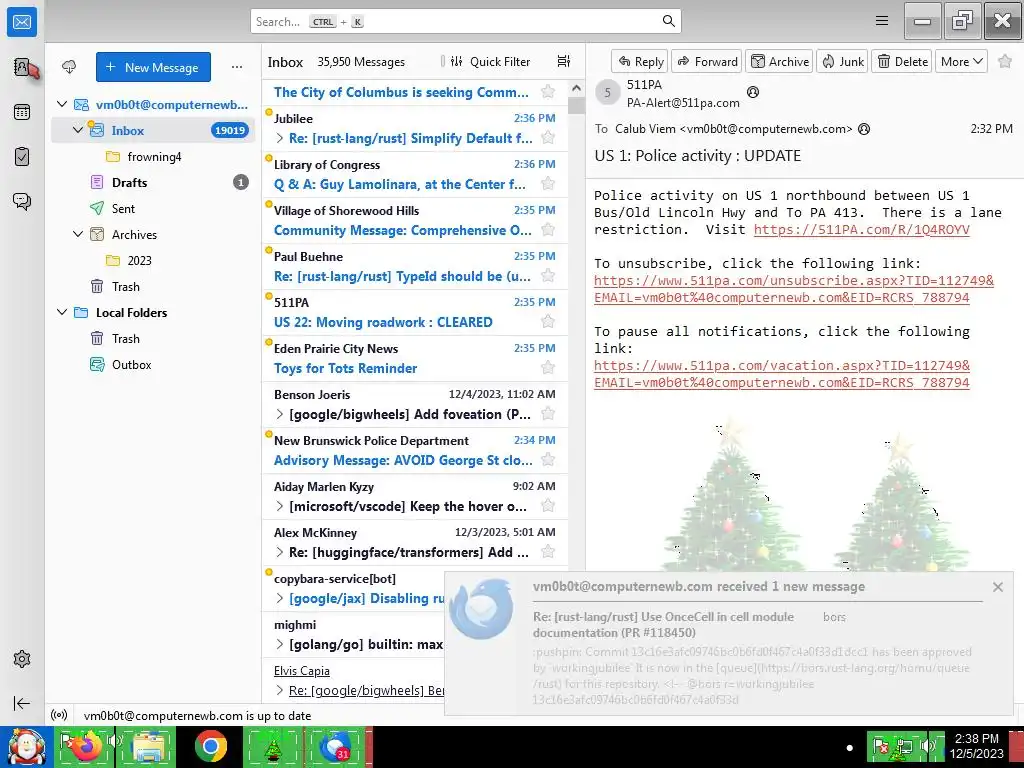Star the Toys for Tots Reminder message

point(548,368)
